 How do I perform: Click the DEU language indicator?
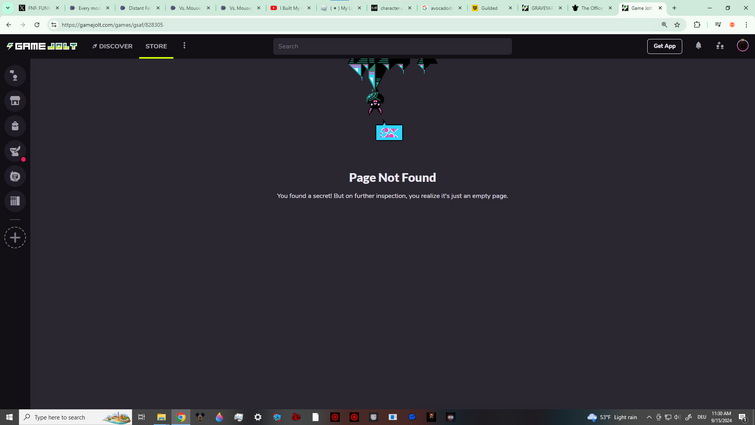pyautogui.click(x=702, y=417)
